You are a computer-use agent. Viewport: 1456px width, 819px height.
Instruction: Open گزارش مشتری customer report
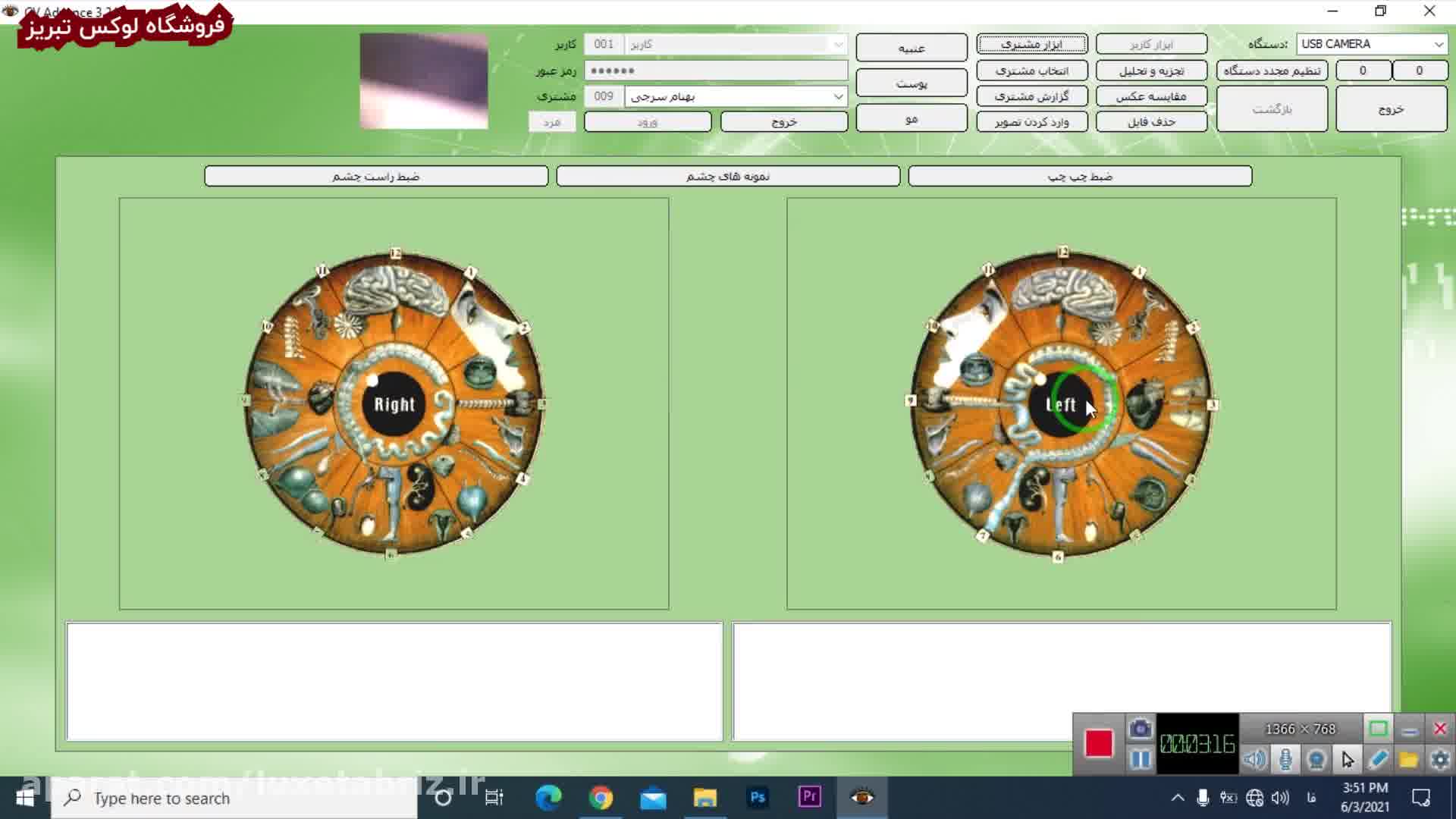1031,96
